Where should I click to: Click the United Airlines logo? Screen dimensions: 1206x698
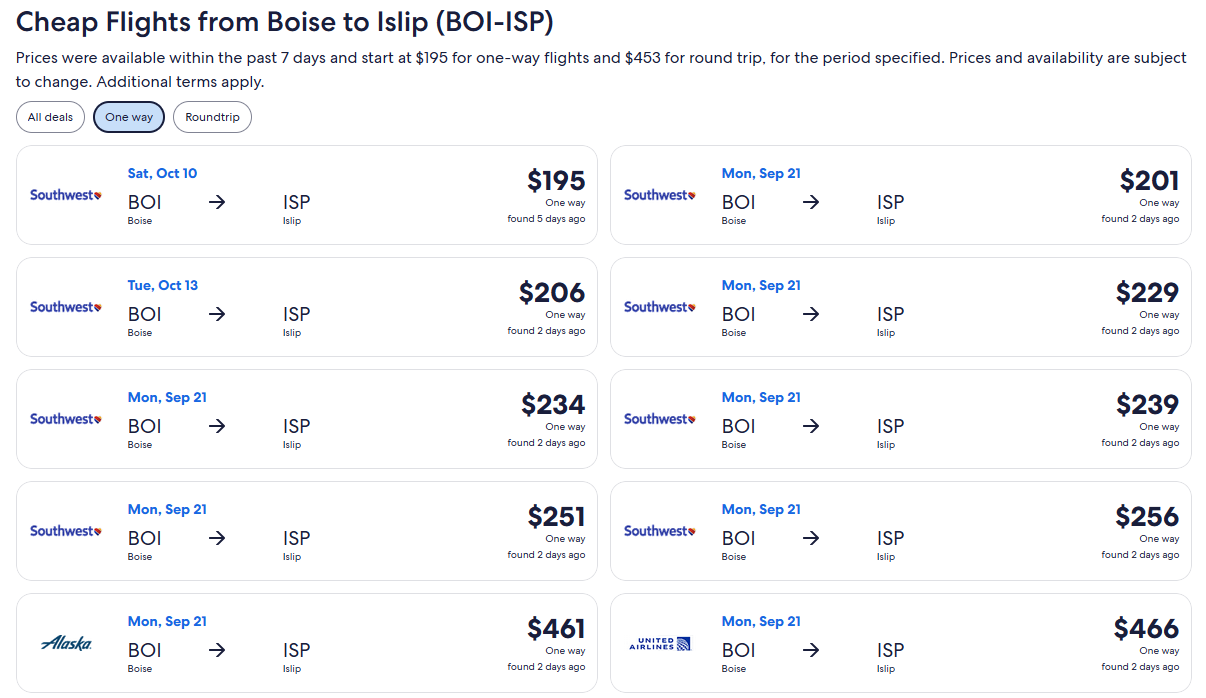click(660, 643)
